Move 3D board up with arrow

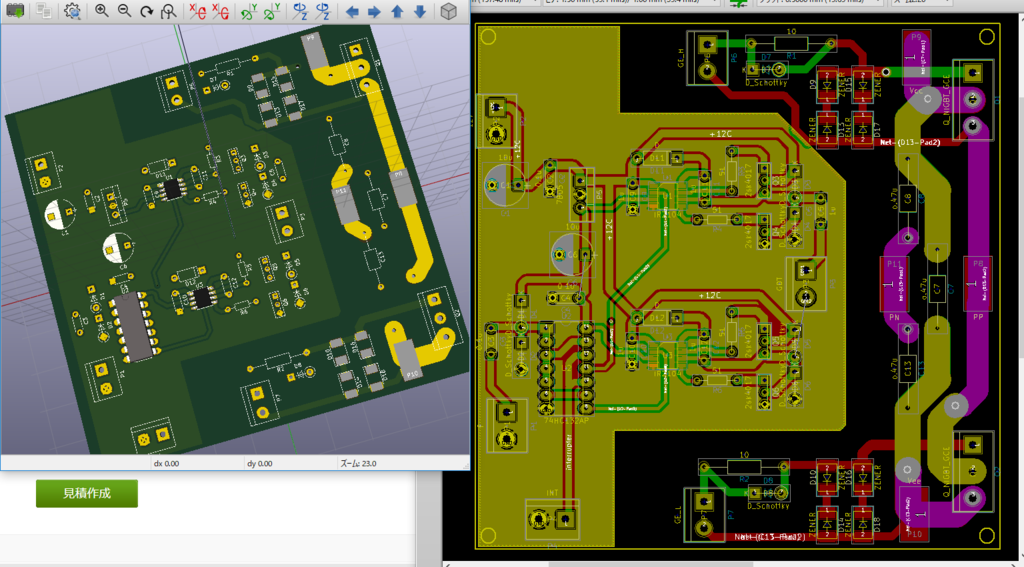(397, 11)
